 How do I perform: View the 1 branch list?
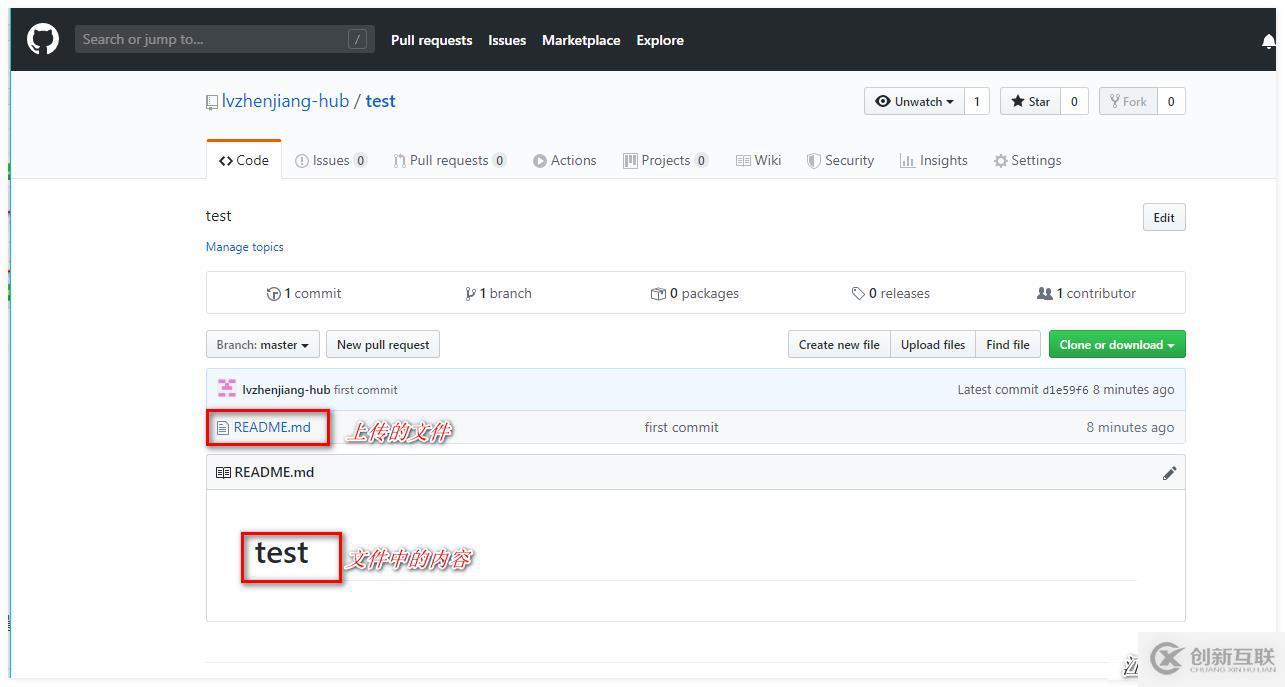499,293
